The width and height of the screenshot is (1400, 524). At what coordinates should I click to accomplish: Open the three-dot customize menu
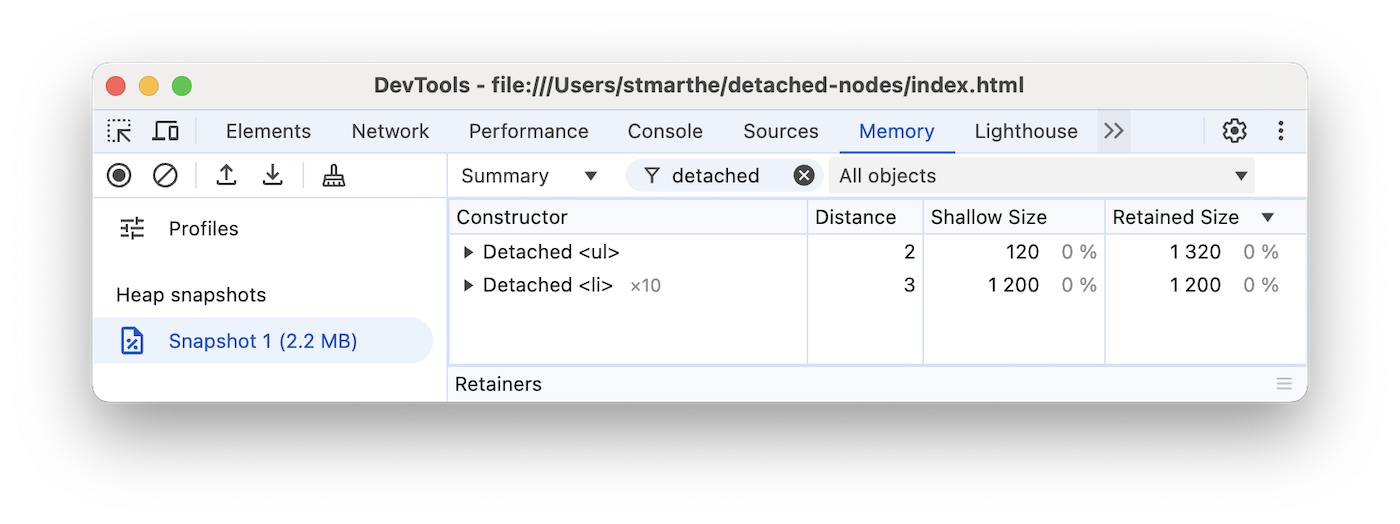[x=1281, y=131]
